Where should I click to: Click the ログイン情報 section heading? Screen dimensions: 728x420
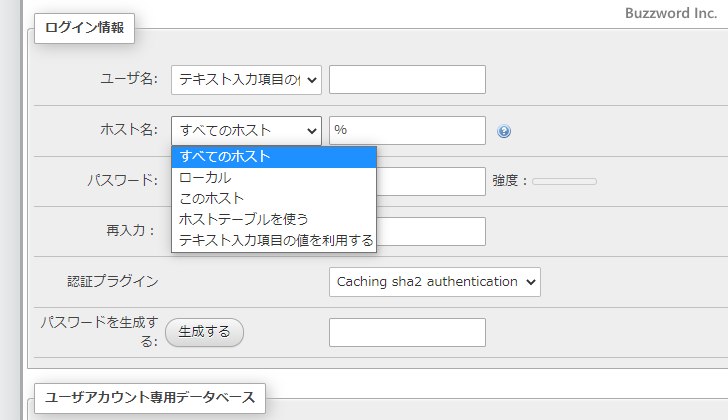84,28
